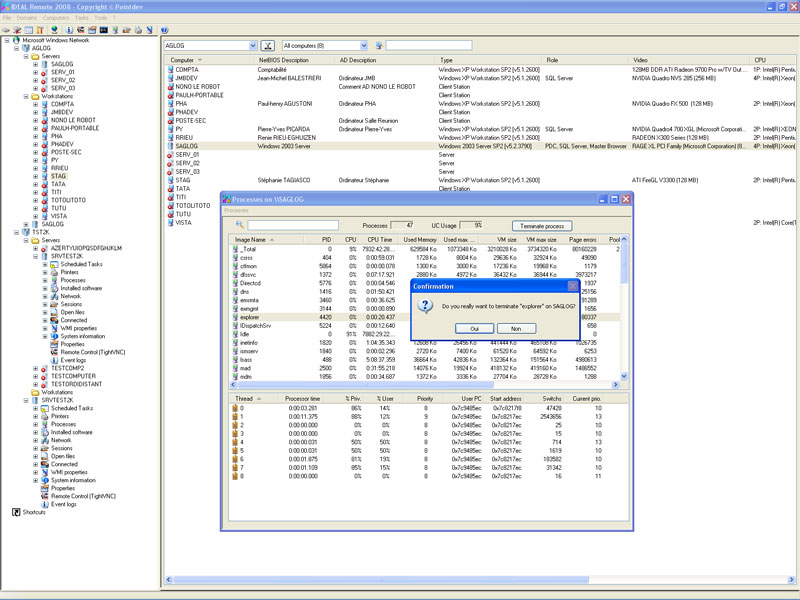
Task: Click the printer icon in the toolbar
Action: coord(138,30)
